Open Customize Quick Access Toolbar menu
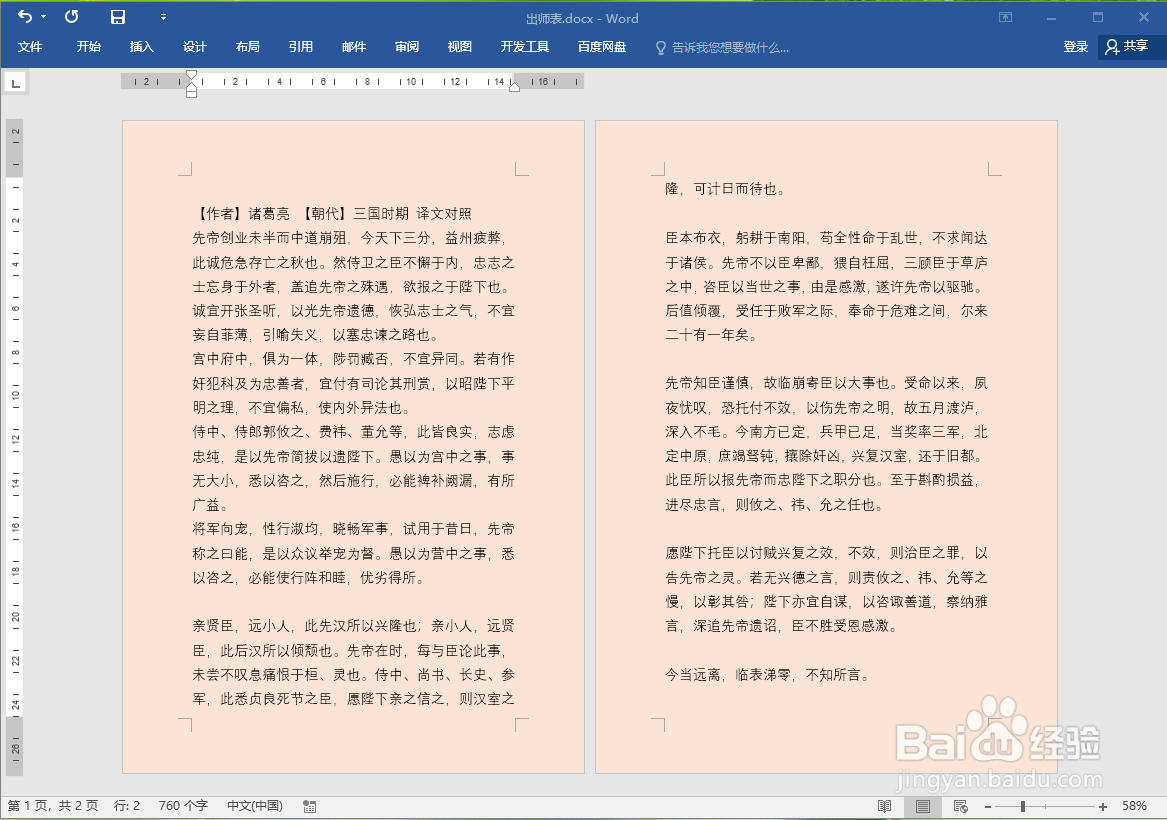Image resolution: width=1167 pixels, height=820 pixels. pos(163,17)
